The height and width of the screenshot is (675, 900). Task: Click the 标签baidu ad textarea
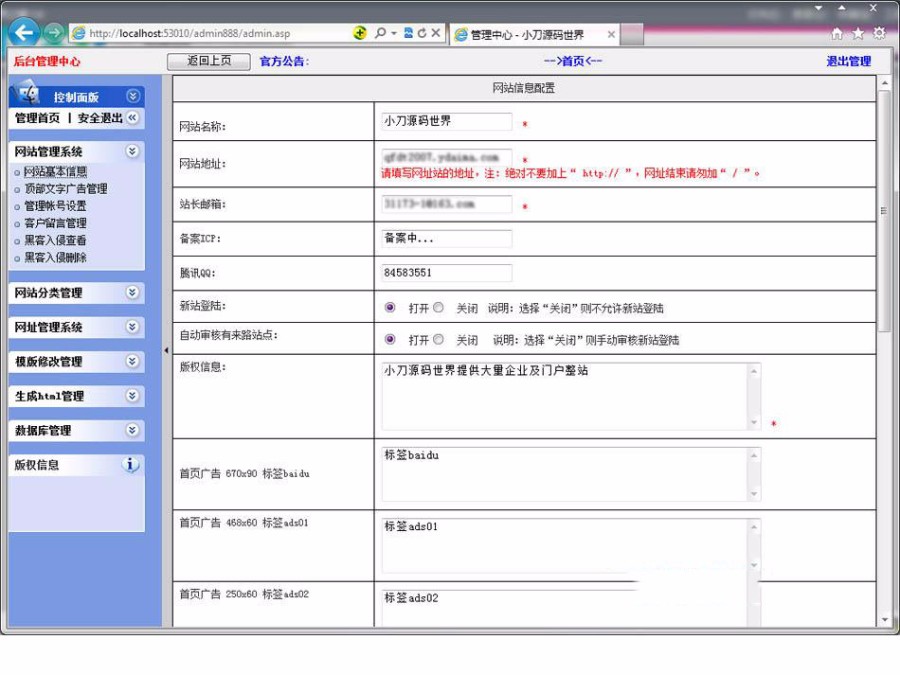point(571,474)
